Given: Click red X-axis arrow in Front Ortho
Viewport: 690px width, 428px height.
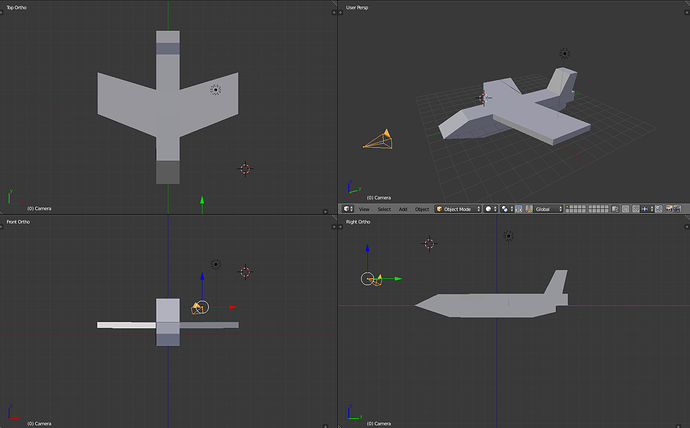Looking at the screenshot, I should (x=233, y=307).
